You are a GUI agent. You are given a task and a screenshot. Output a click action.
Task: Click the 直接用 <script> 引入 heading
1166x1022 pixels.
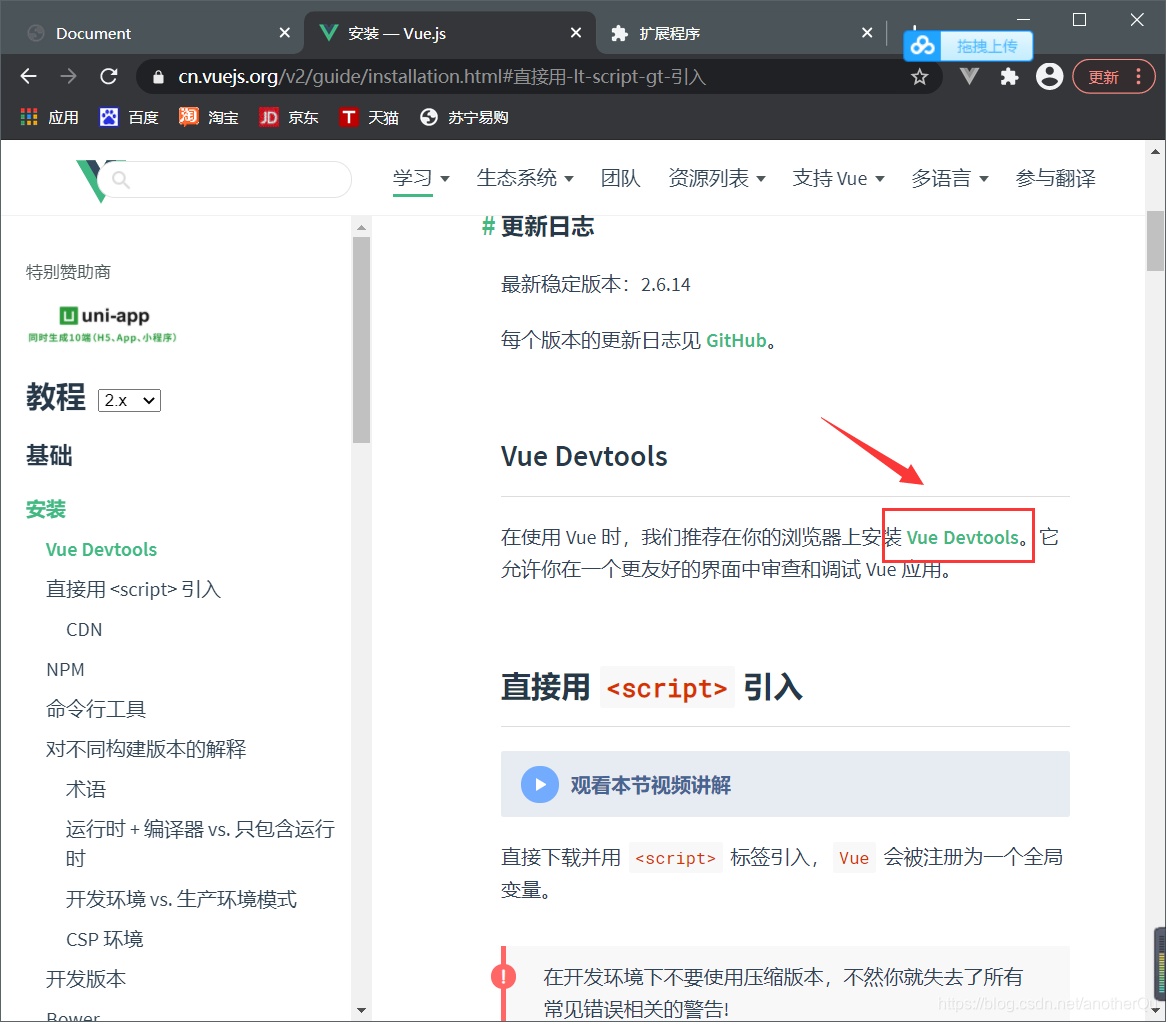pyautogui.click(x=651, y=687)
